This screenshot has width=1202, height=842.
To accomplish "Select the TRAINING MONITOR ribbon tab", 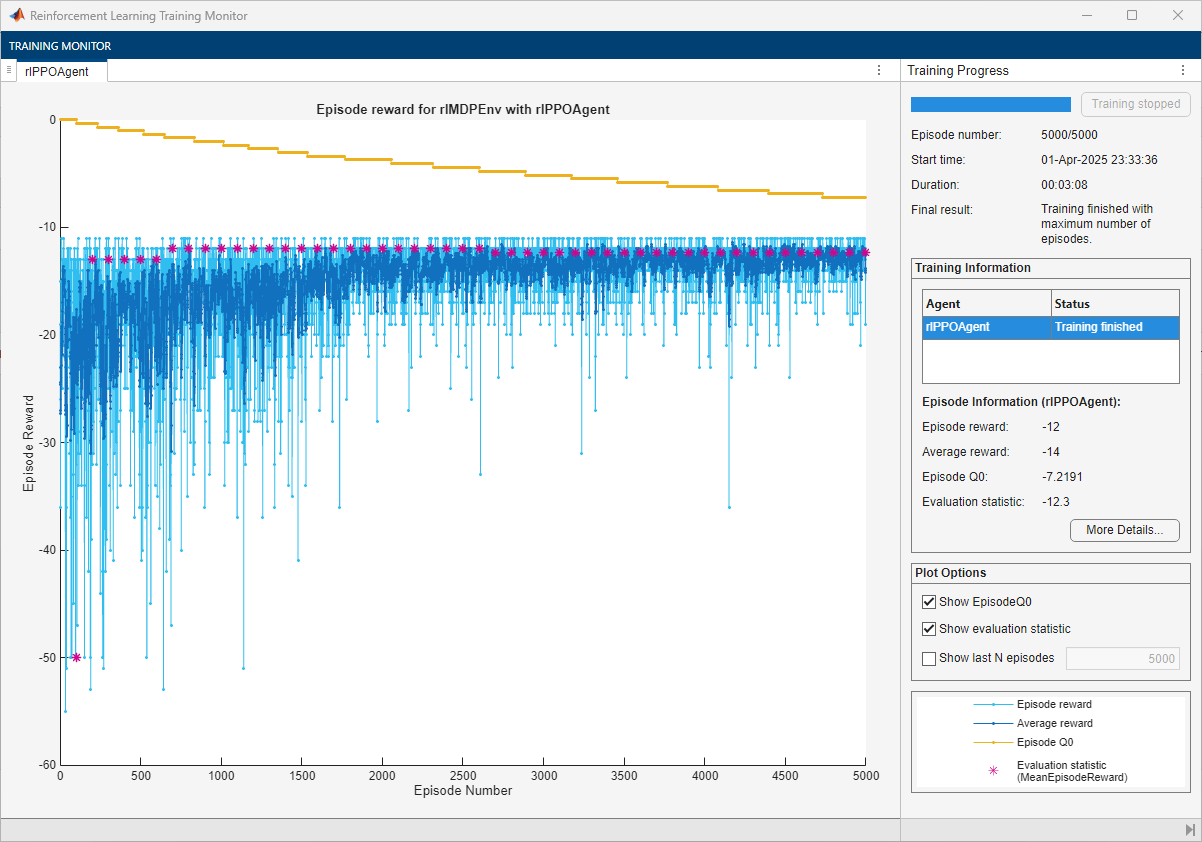I will point(60,46).
